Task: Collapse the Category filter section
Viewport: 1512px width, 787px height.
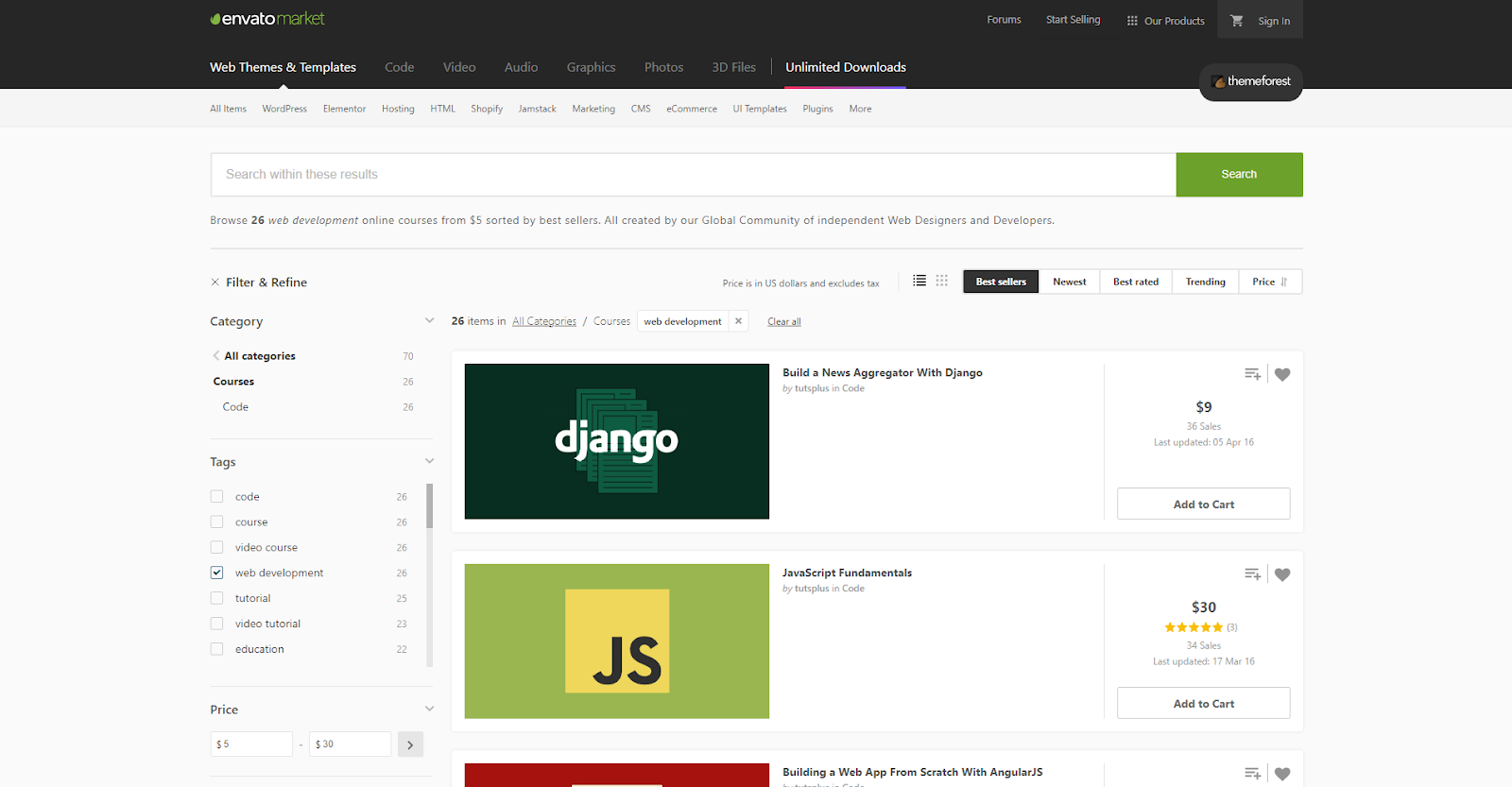Action: [430, 321]
